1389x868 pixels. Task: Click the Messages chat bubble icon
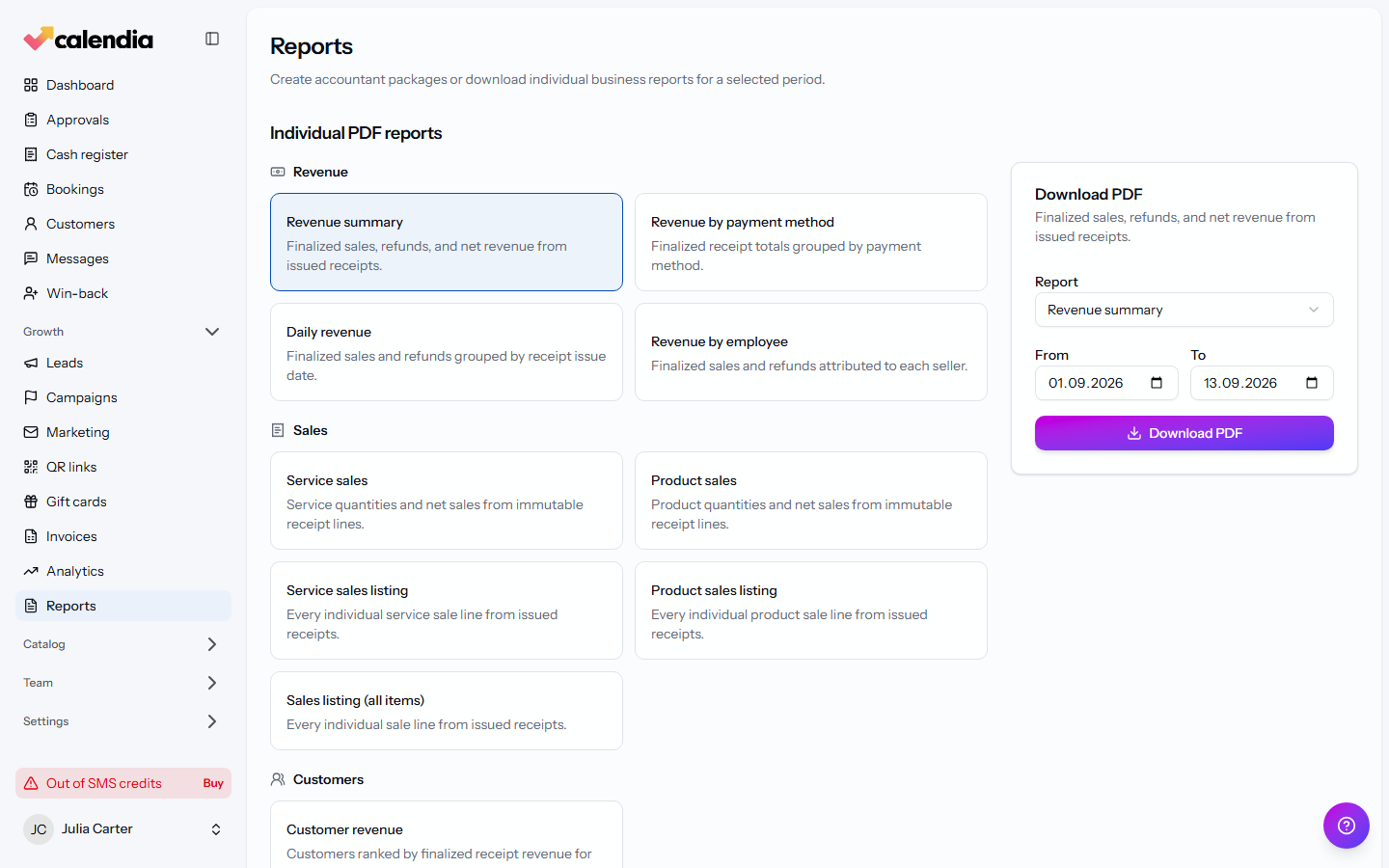pos(31,258)
